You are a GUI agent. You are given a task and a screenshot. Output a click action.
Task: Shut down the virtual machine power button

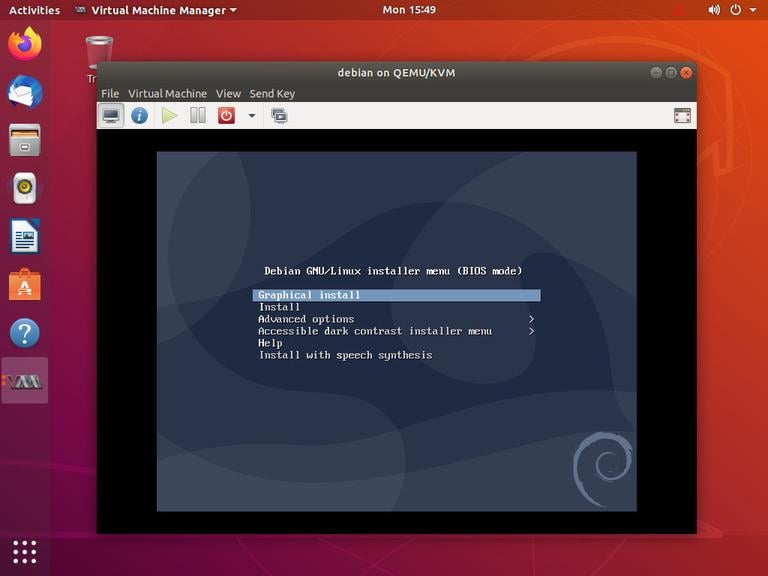(226, 116)
